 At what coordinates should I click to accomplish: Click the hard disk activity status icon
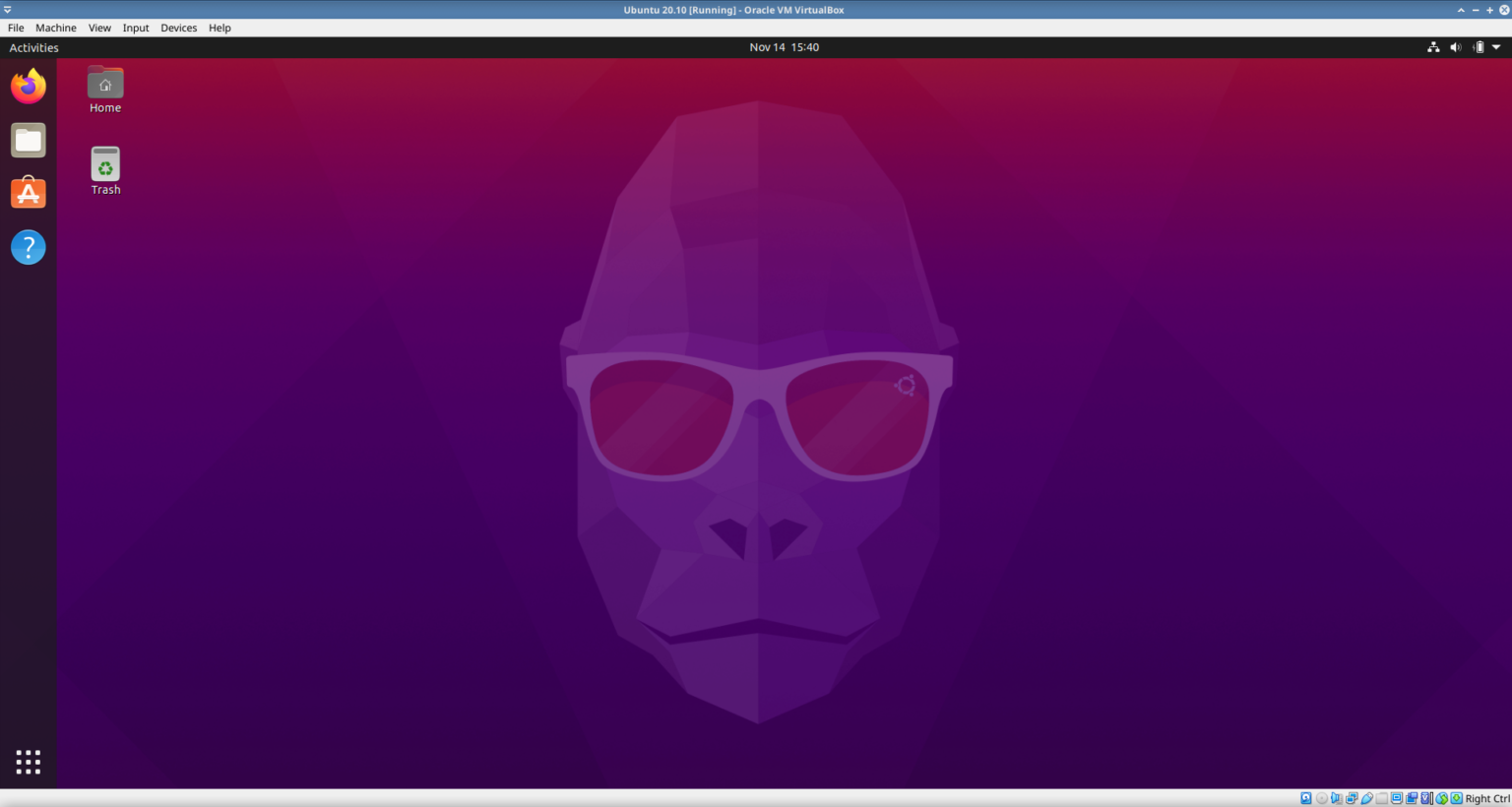(1306, 798)
